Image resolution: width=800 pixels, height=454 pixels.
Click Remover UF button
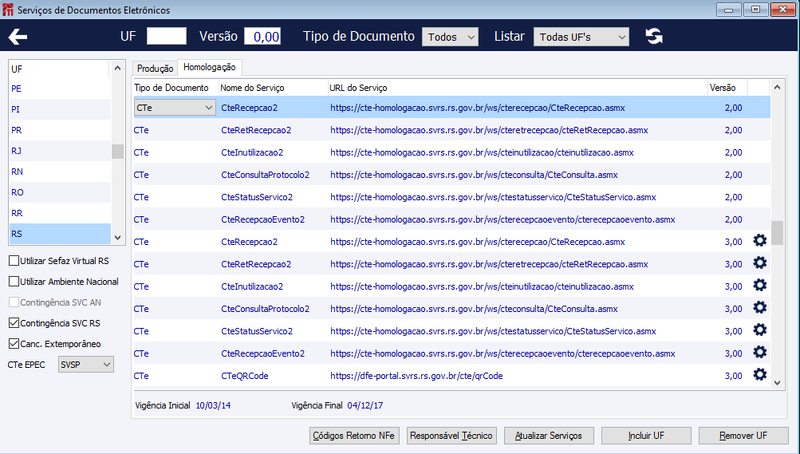click(744, 436)
